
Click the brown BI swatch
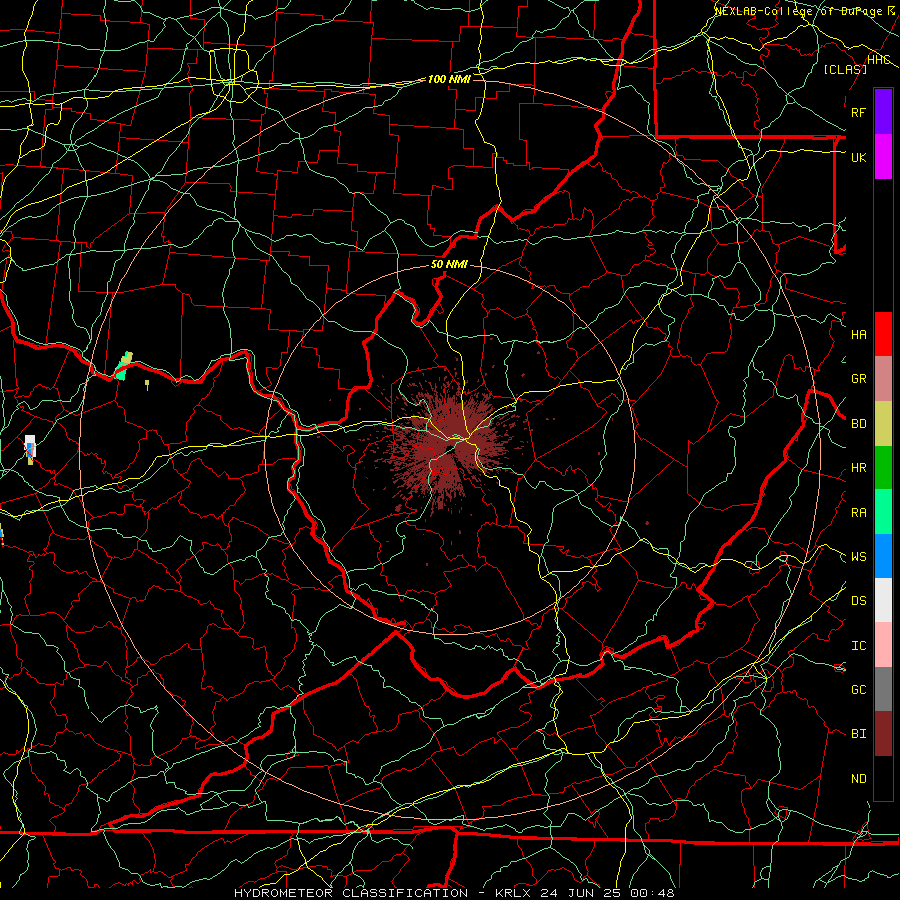[883, 734]
